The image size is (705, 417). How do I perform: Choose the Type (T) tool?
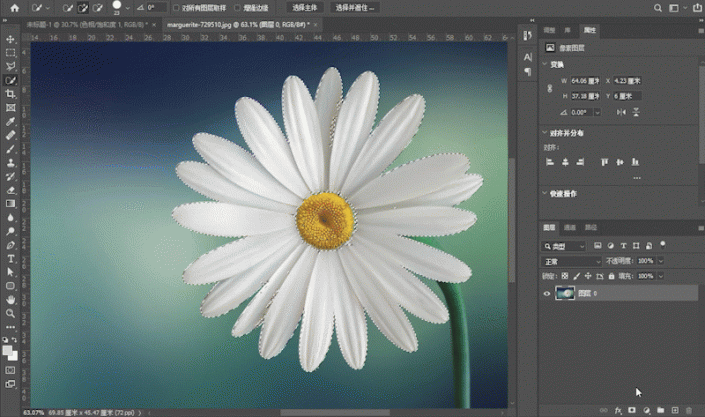click(10, 258)
